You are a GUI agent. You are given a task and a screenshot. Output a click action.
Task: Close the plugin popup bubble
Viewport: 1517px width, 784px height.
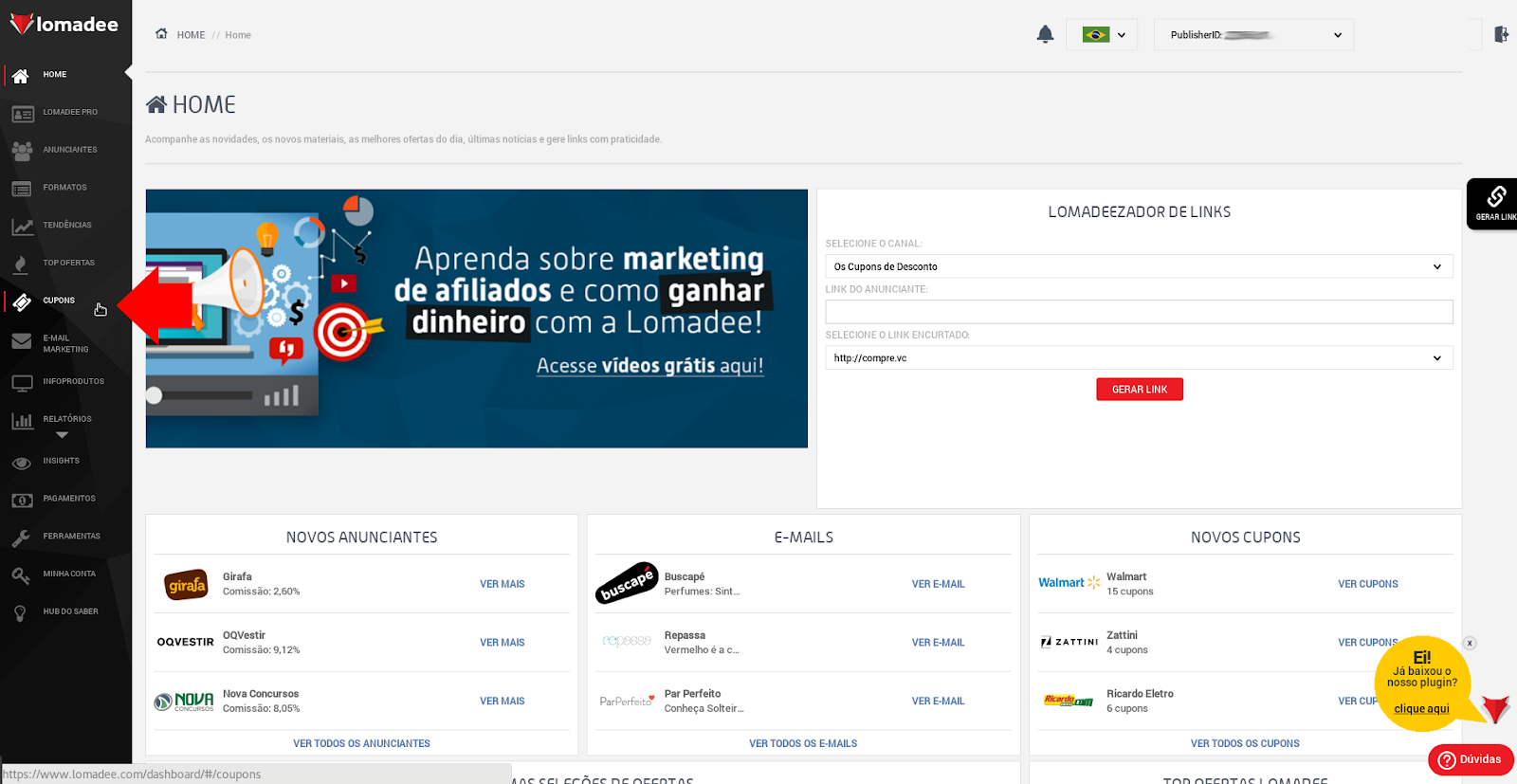[1470, 643]
